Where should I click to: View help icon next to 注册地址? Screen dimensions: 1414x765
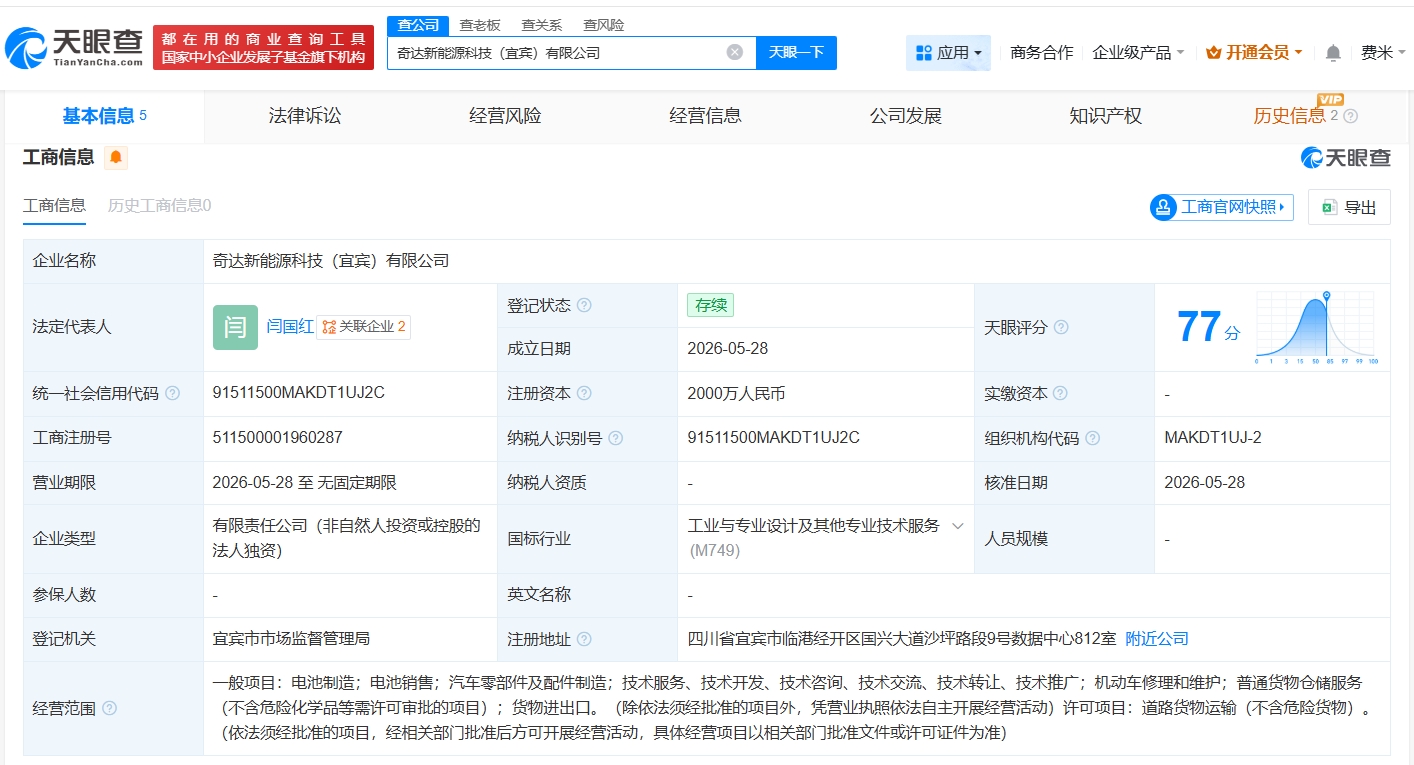tap(584, 639)
